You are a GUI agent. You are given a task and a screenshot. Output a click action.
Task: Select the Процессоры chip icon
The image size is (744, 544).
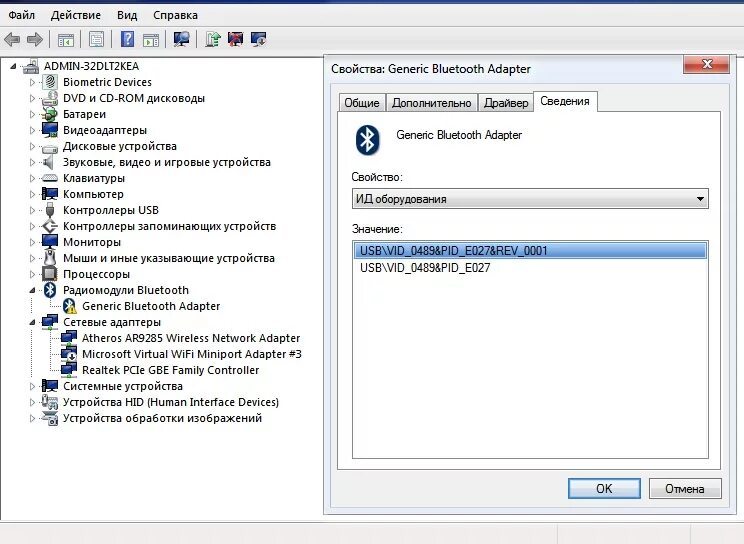(49, 274)
